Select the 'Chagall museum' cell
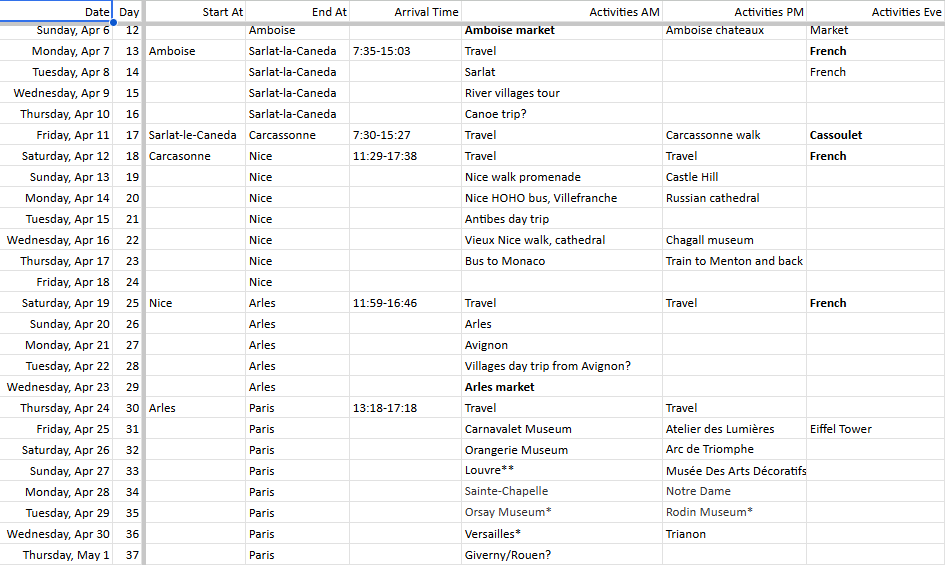Image resolution: width=945 pixels, height=565 pixels. [735, 240]
